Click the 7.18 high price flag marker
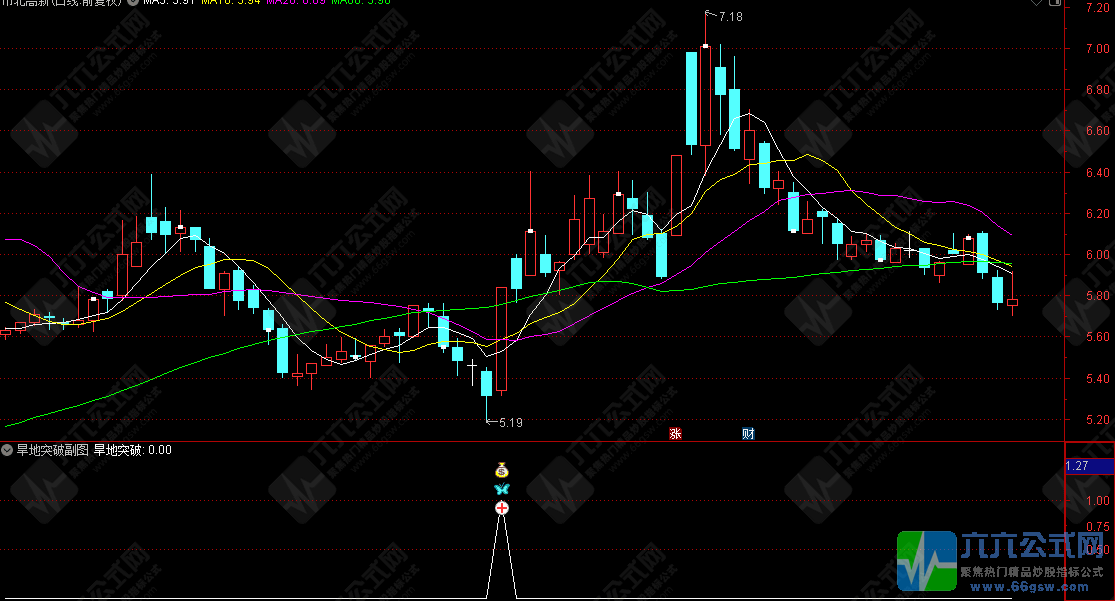Image resolution: width=1115 pixels, height=601 pixels. coord(723,17)
